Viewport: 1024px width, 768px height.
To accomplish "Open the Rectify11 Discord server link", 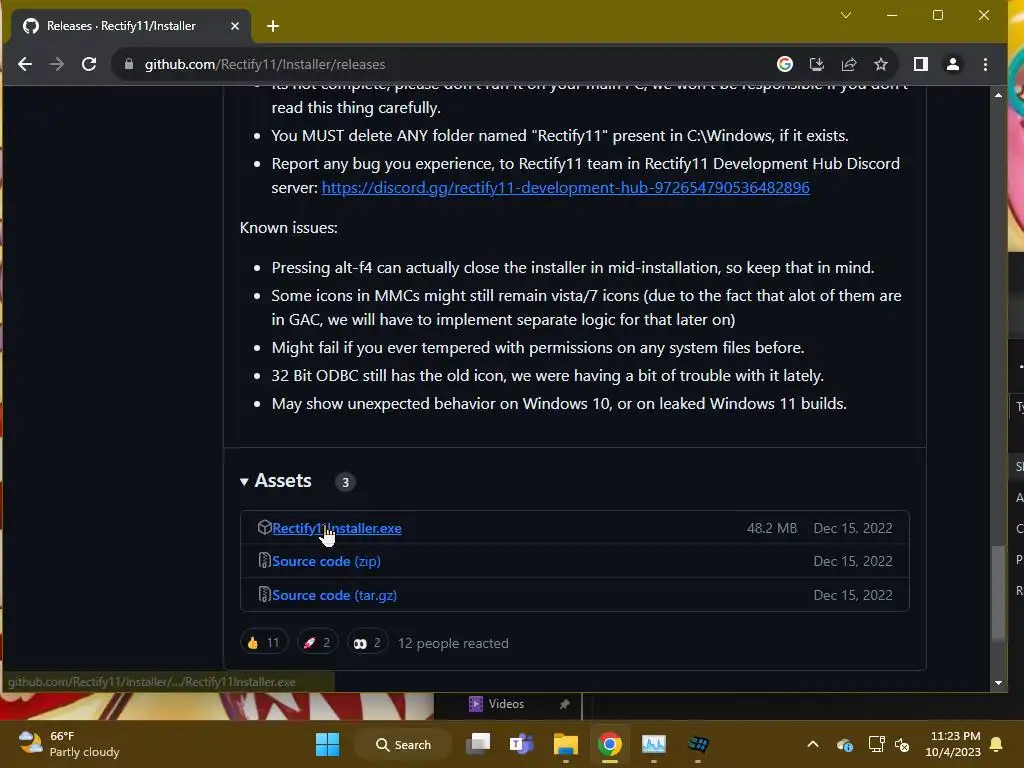I will pyautogui.click(x=566, y=187).
